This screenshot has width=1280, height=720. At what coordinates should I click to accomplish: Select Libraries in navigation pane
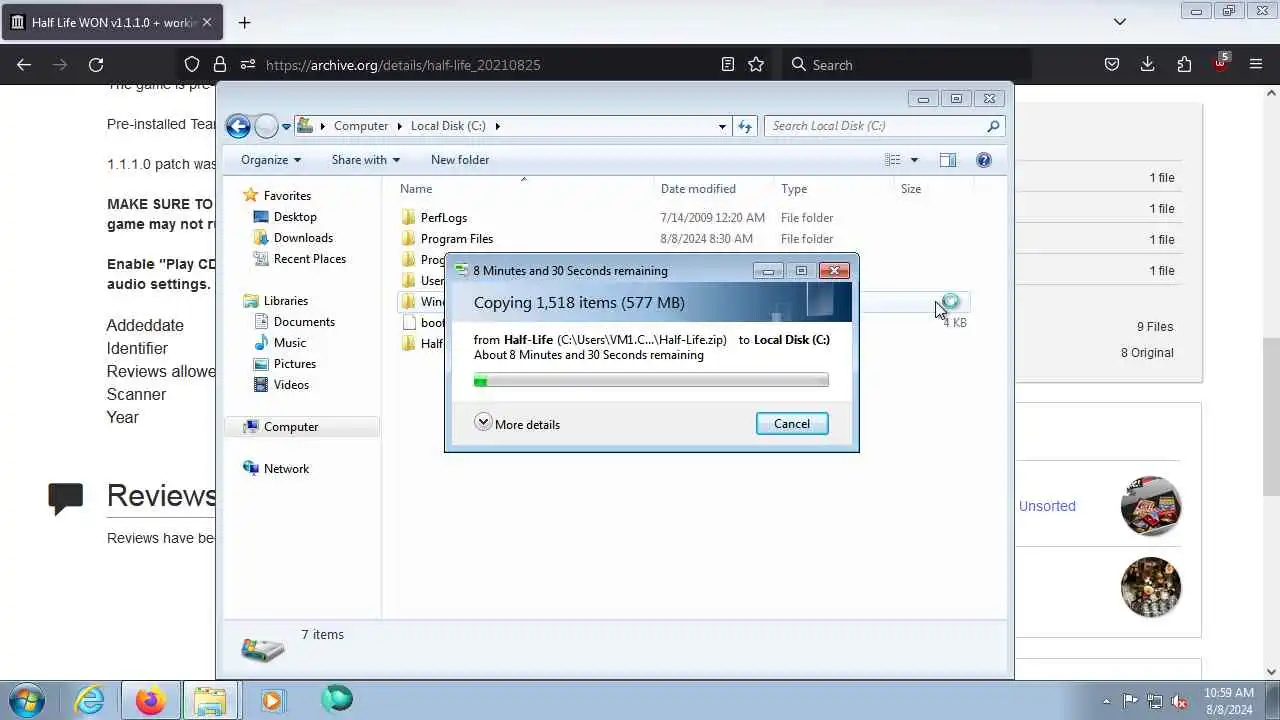286,301
